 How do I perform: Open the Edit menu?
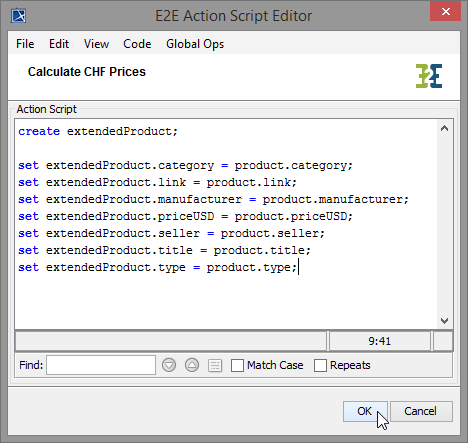pos(59,44)
